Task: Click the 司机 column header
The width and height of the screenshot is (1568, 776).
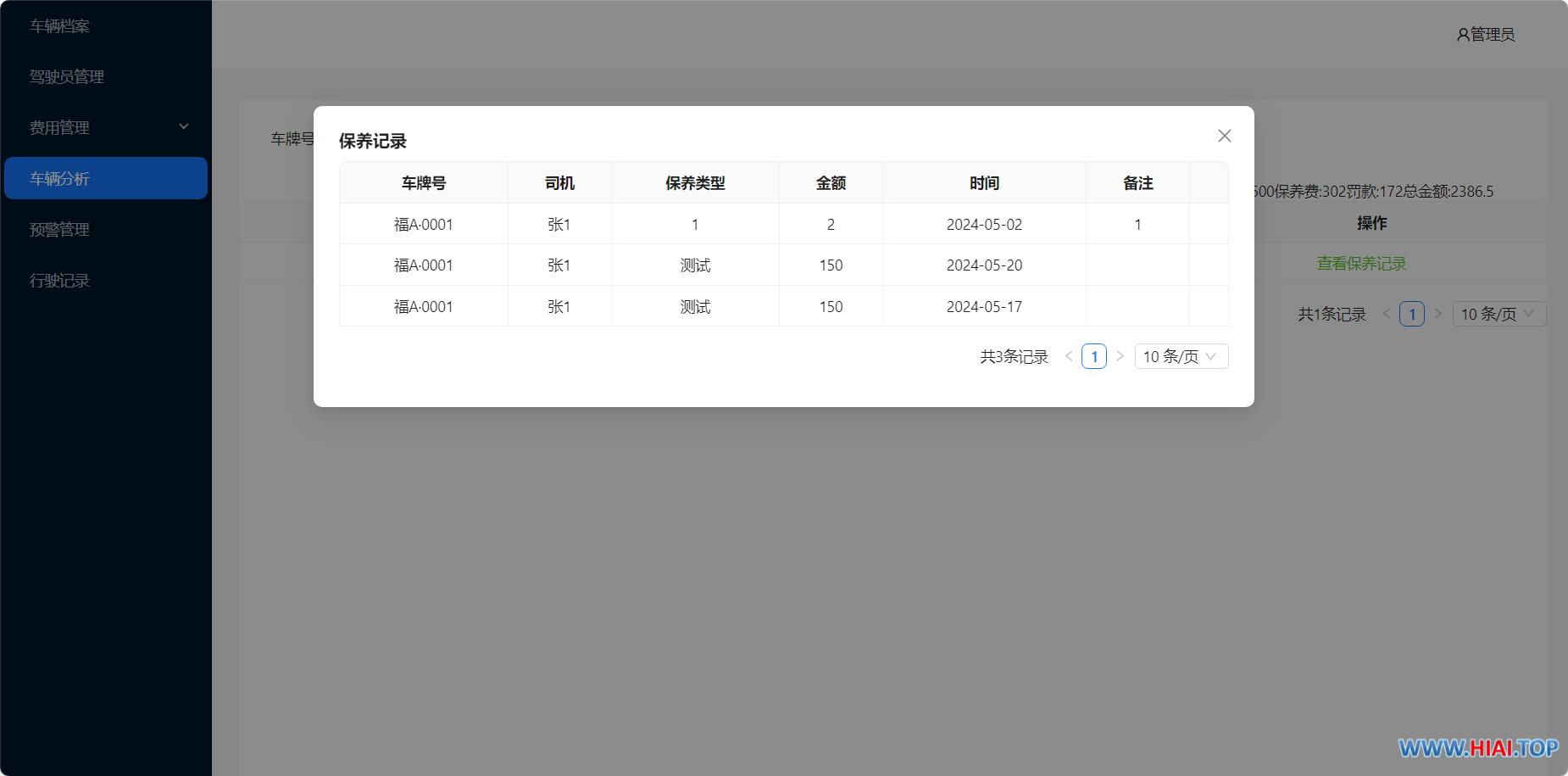Action: click(559, 183)
